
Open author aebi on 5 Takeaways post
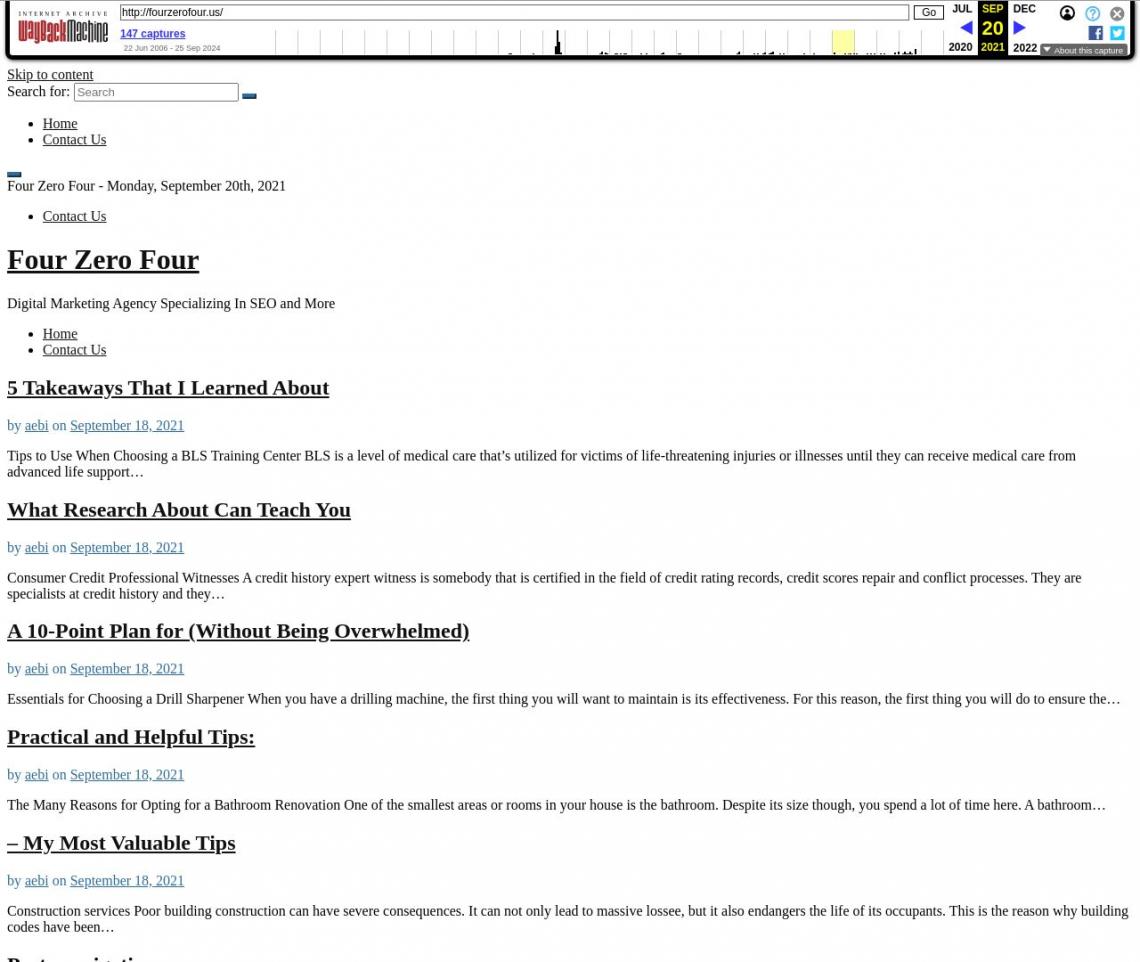[36, 425]
